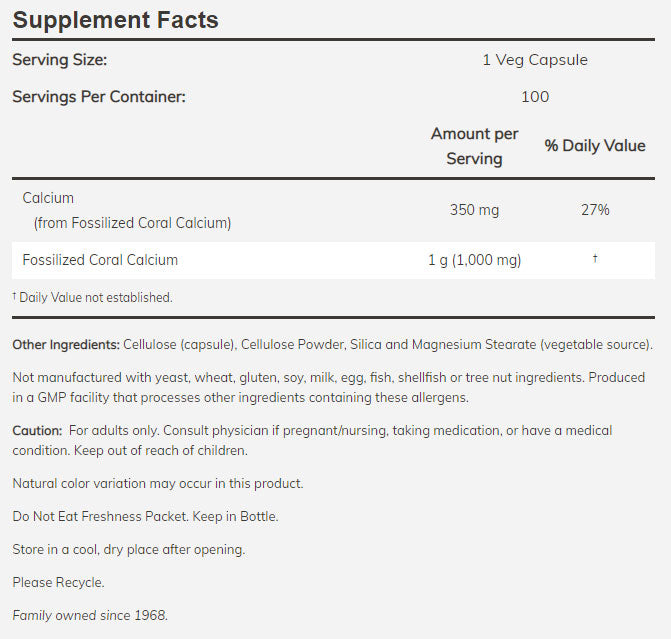Select the 1 Veg Capsule value
This screenshot has width=671, height=639.
point(535,60)
